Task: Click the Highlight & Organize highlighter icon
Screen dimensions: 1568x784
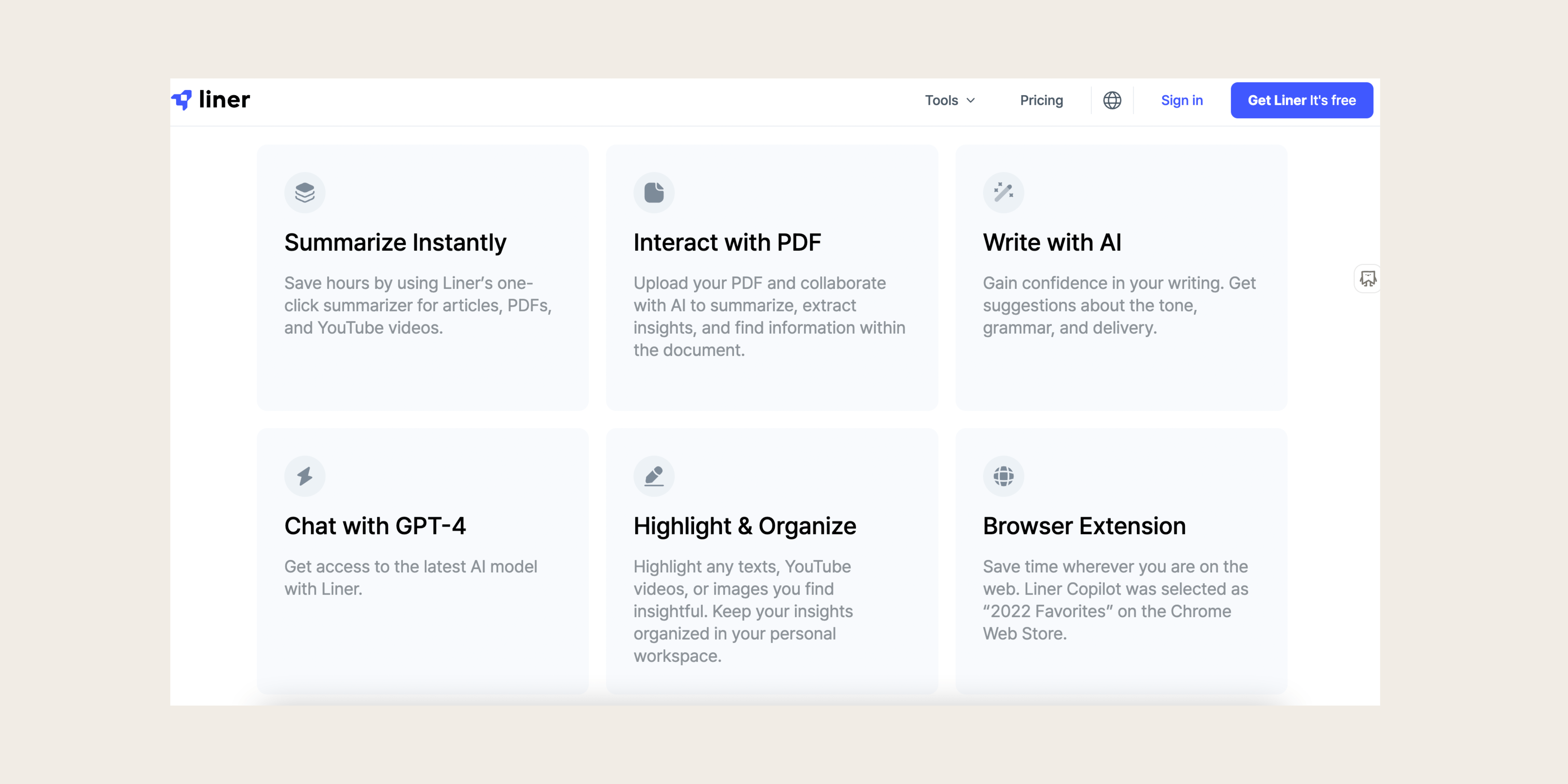Action: [x=654, y=476]
